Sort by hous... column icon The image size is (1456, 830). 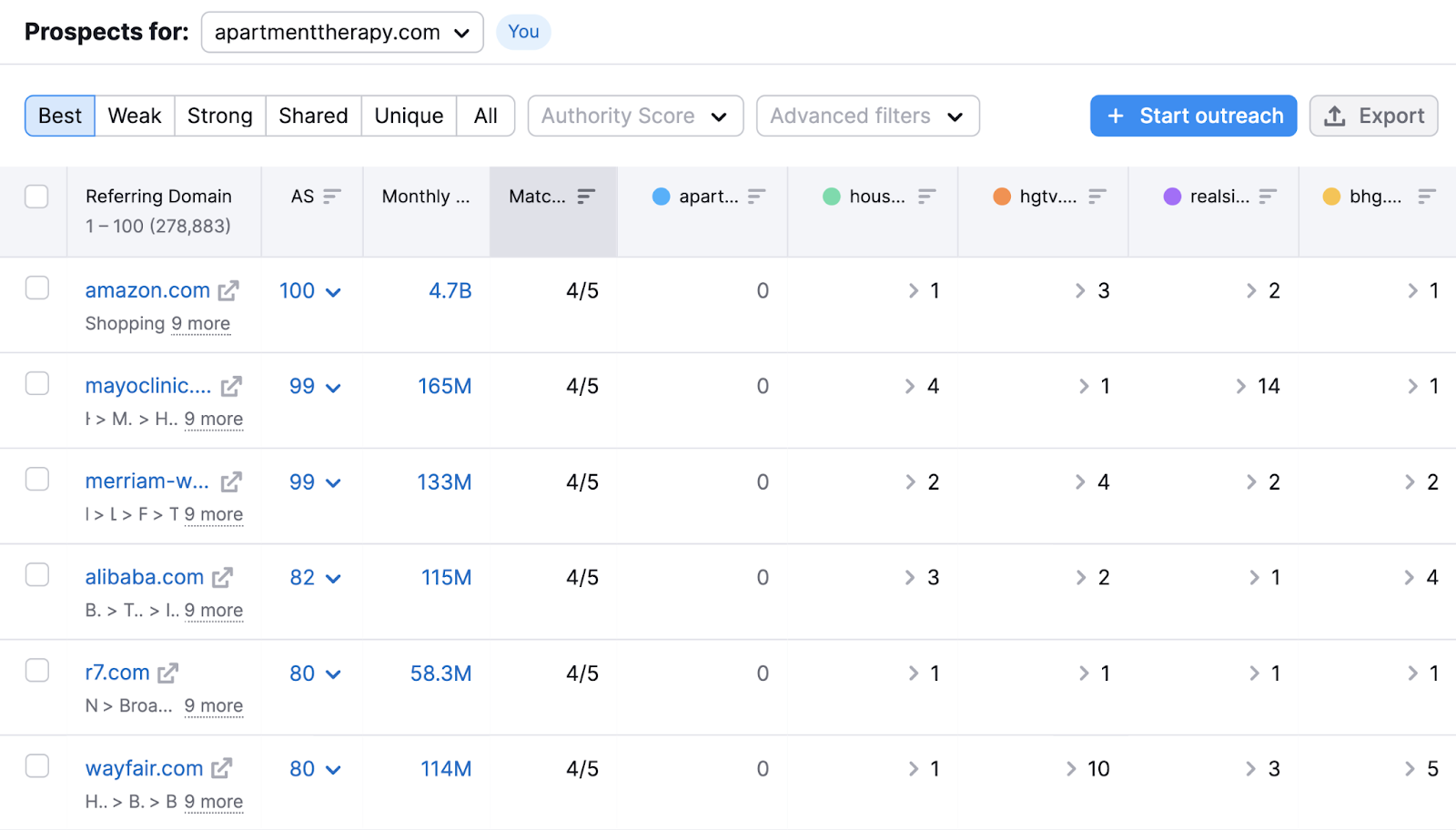click(926, 197)
